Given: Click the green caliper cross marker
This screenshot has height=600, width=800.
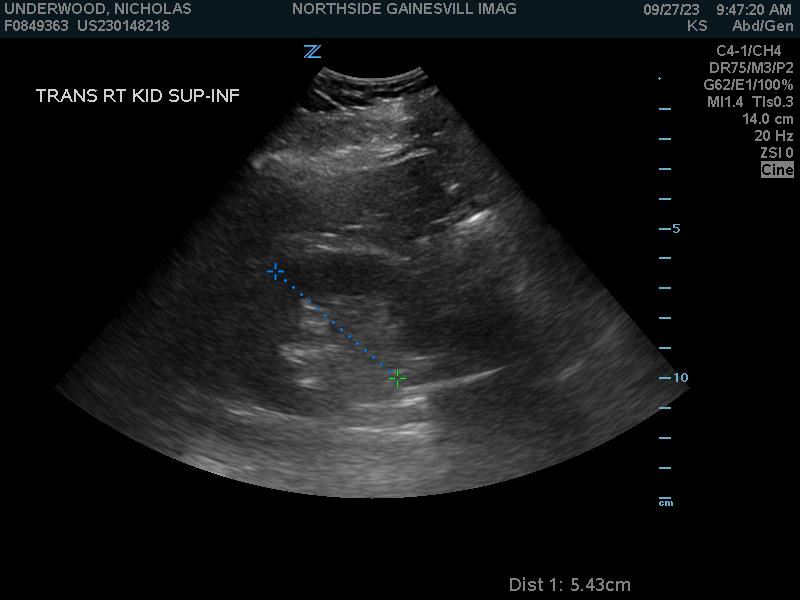Looking at the screenshot, I should [x=397, y=378].
